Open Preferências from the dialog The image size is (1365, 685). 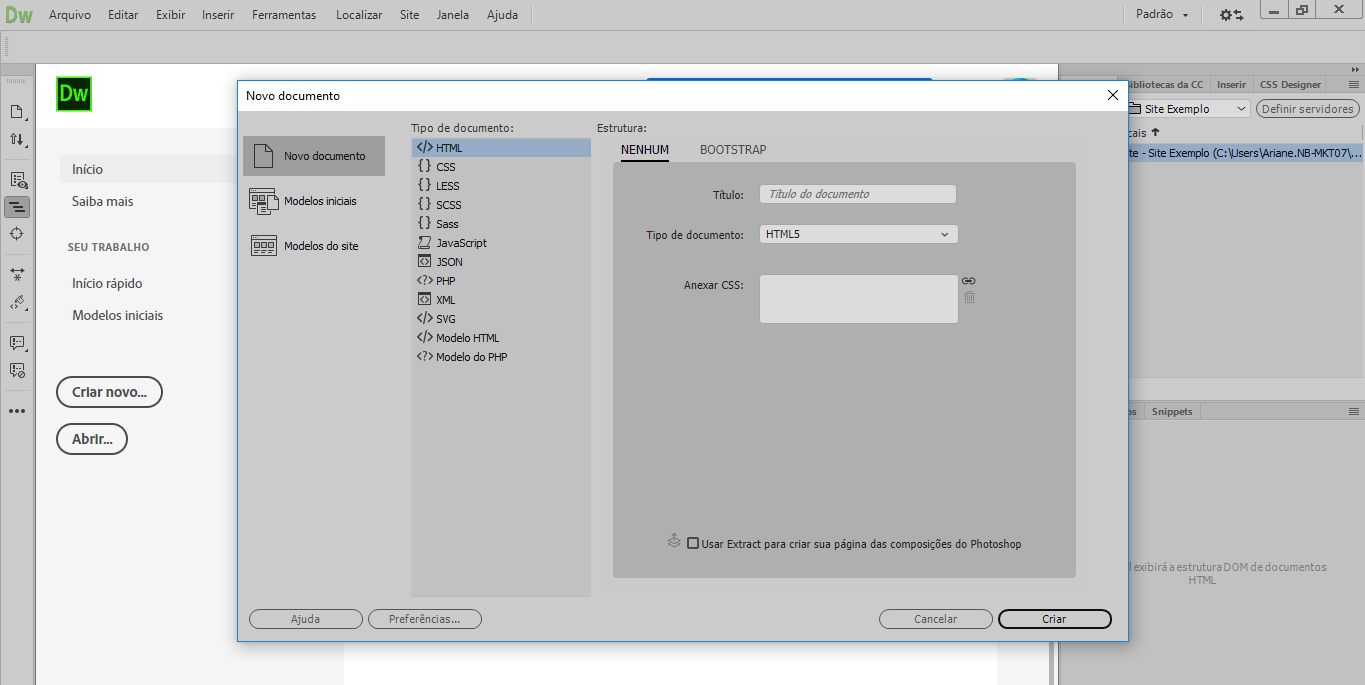(424, 618)
